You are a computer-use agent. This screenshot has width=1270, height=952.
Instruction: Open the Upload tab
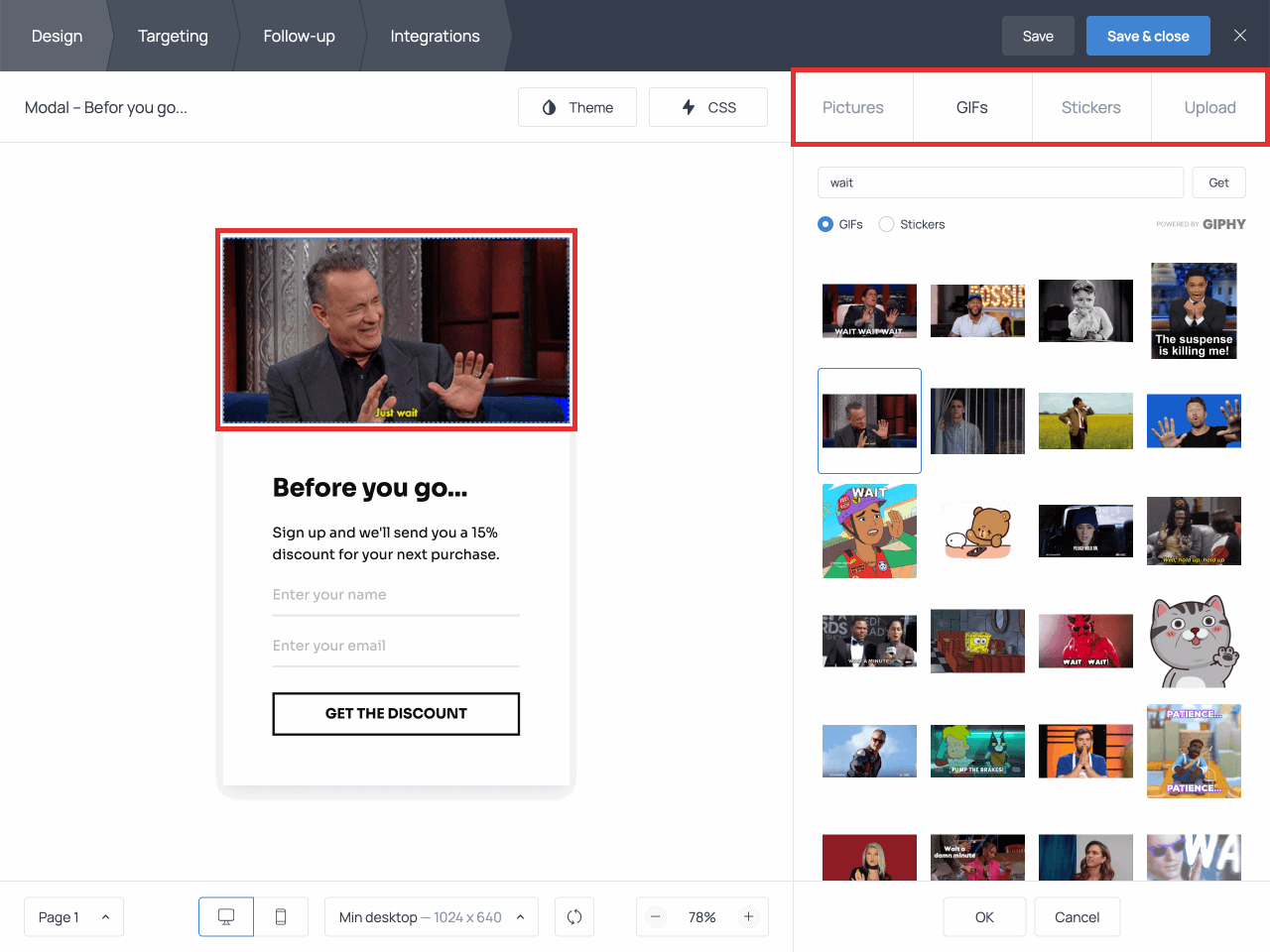pyautogui.click(x=1209, y=107)
